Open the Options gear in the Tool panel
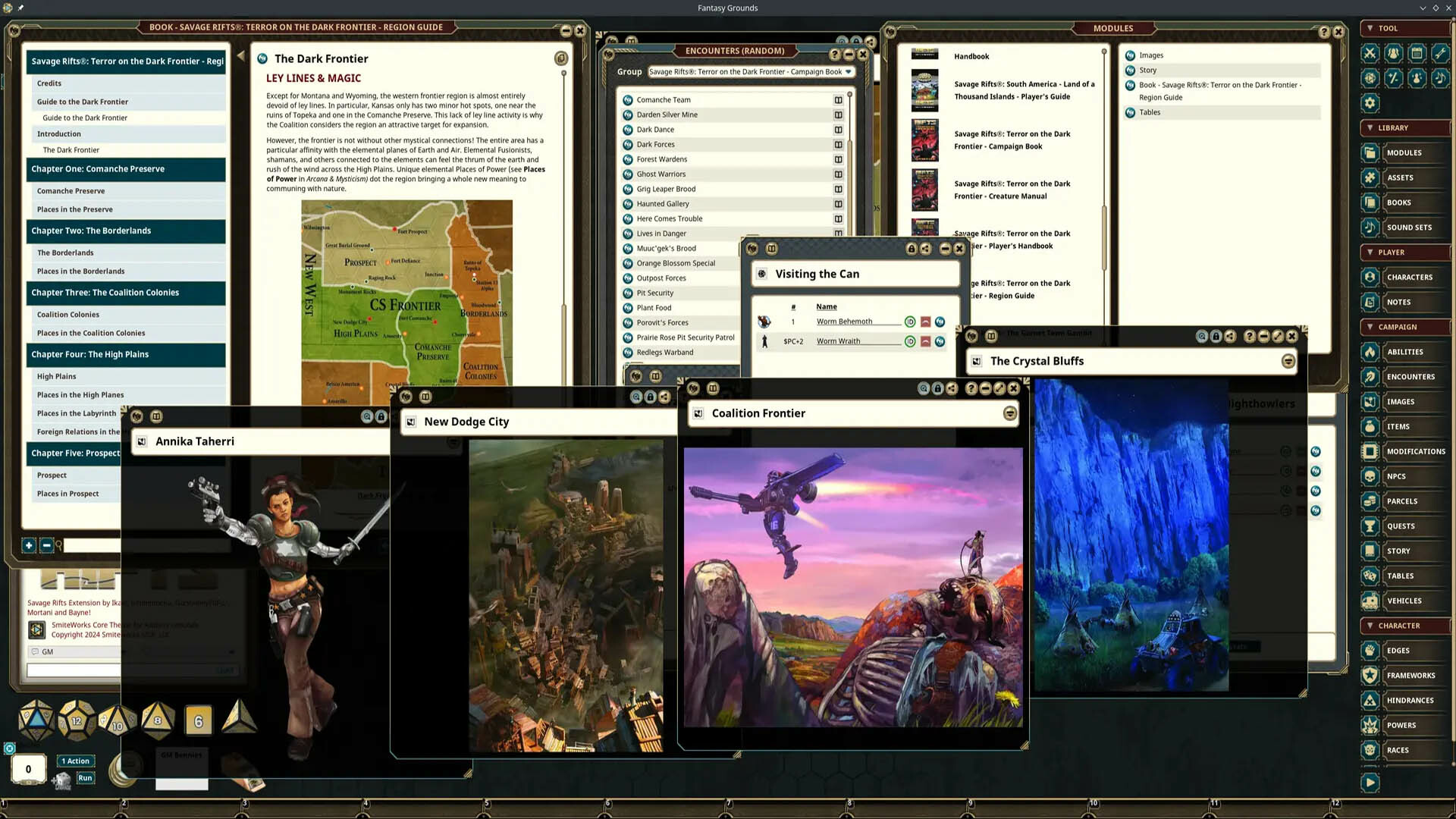The image size is (1456, 819). coord(1370,103)
